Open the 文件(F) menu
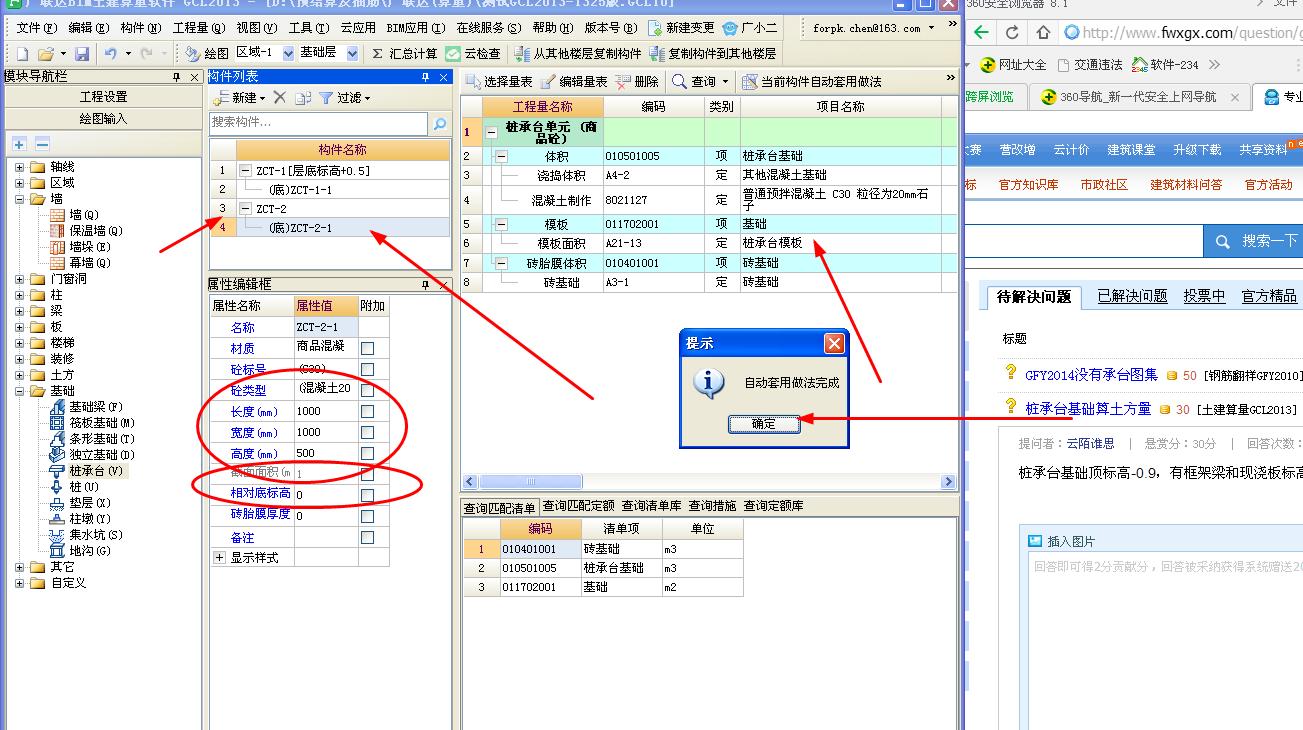 pos(37,28)
